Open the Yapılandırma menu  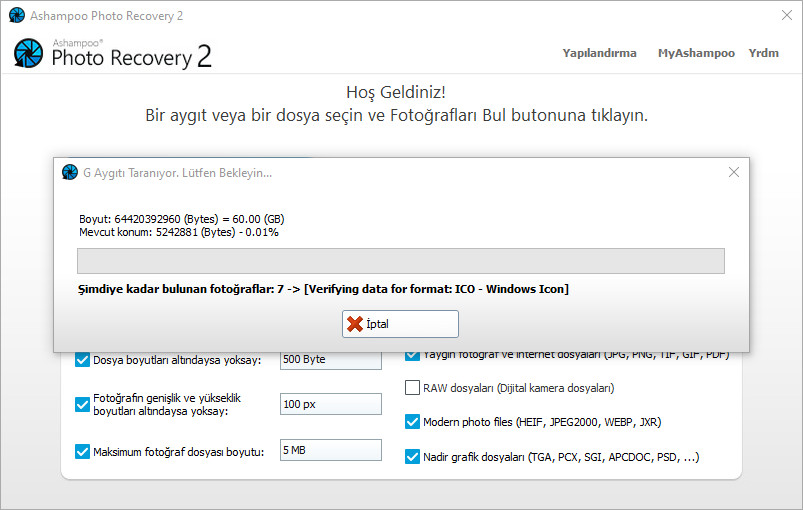599,53
